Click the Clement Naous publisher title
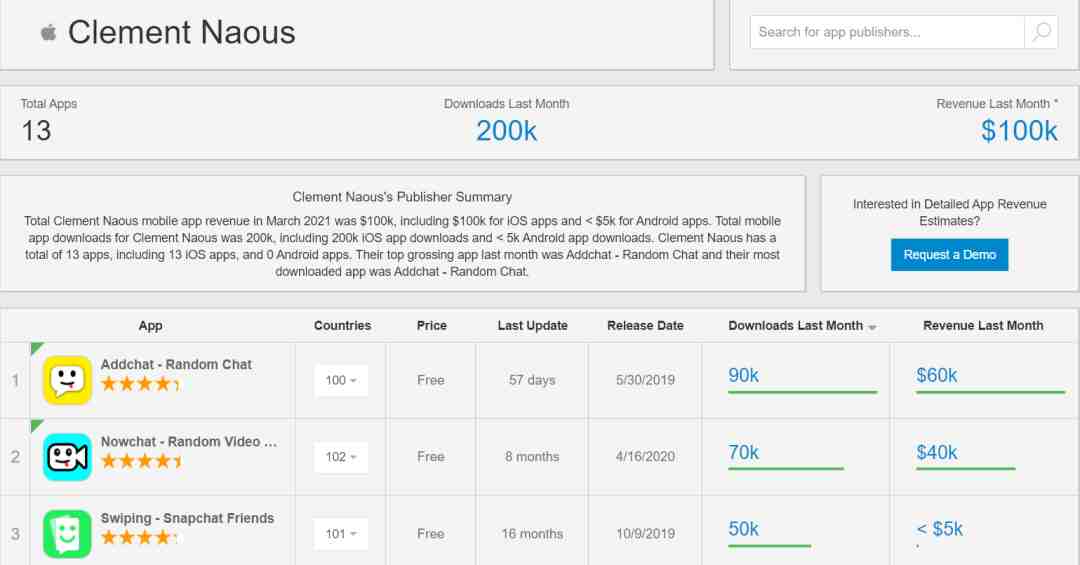Viewport: 1080px width, 565px height. pos(181,32)
